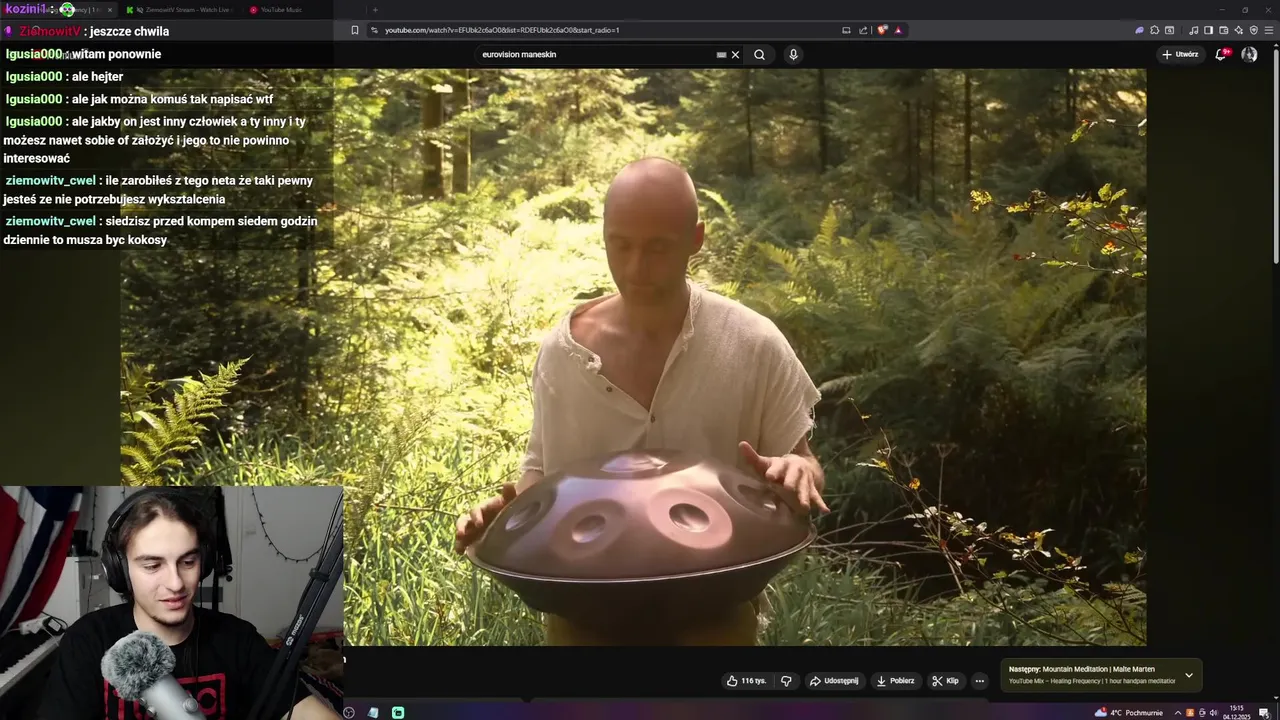Click chat username ziemowitv_cwel about kokosy
Viewport: 1280px width, 720px height.
point(50,221)
